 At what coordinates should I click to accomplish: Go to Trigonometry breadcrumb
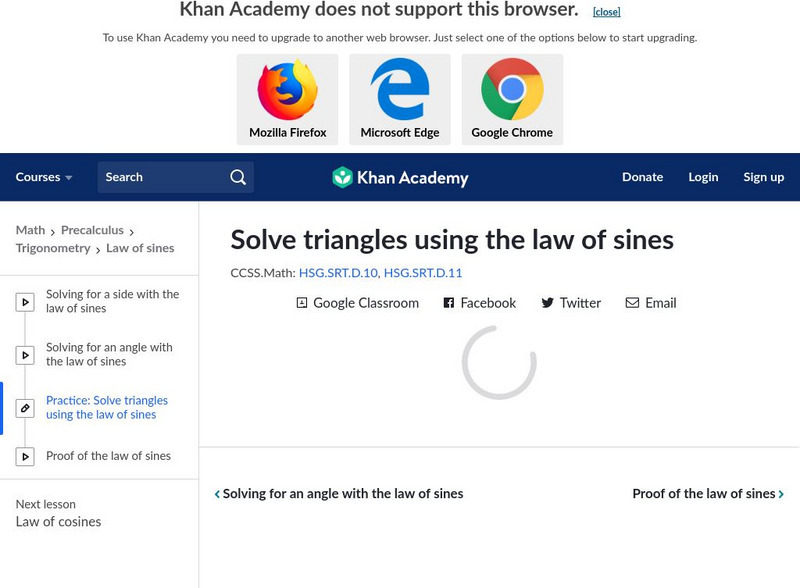[53, 248]
